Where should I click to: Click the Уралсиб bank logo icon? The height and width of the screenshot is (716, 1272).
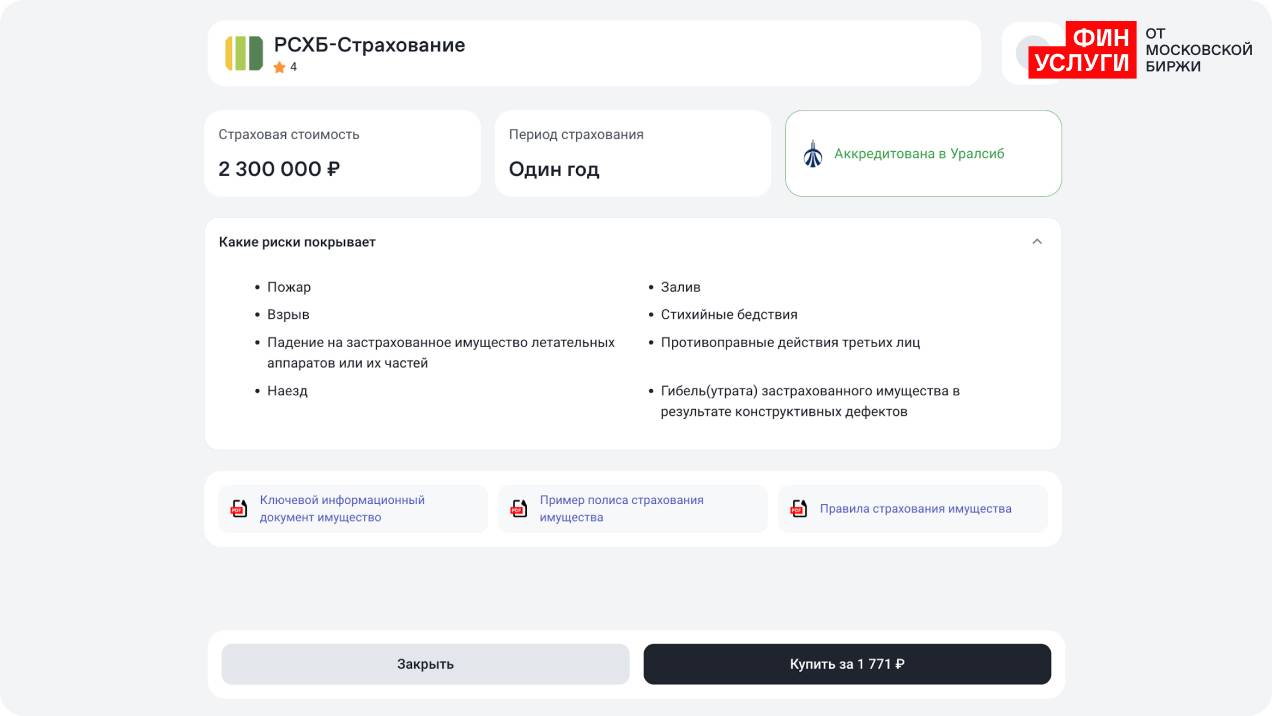pyautogui.click(x=813, y=154)
